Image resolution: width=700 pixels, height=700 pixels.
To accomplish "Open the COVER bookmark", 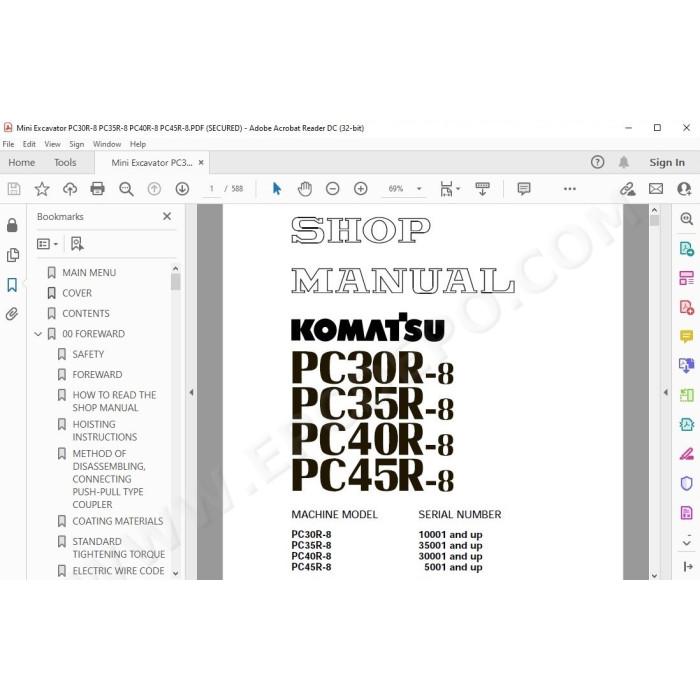I will 77,293.
